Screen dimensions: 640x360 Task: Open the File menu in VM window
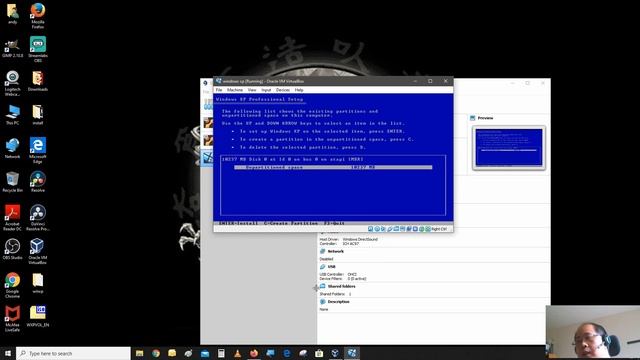point(219,90)
